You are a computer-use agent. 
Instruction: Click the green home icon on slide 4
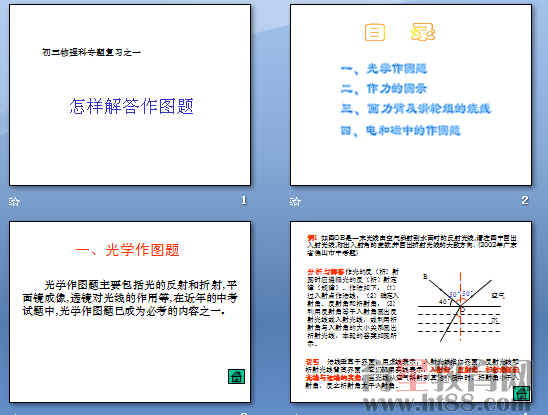(x=521, y=393)
